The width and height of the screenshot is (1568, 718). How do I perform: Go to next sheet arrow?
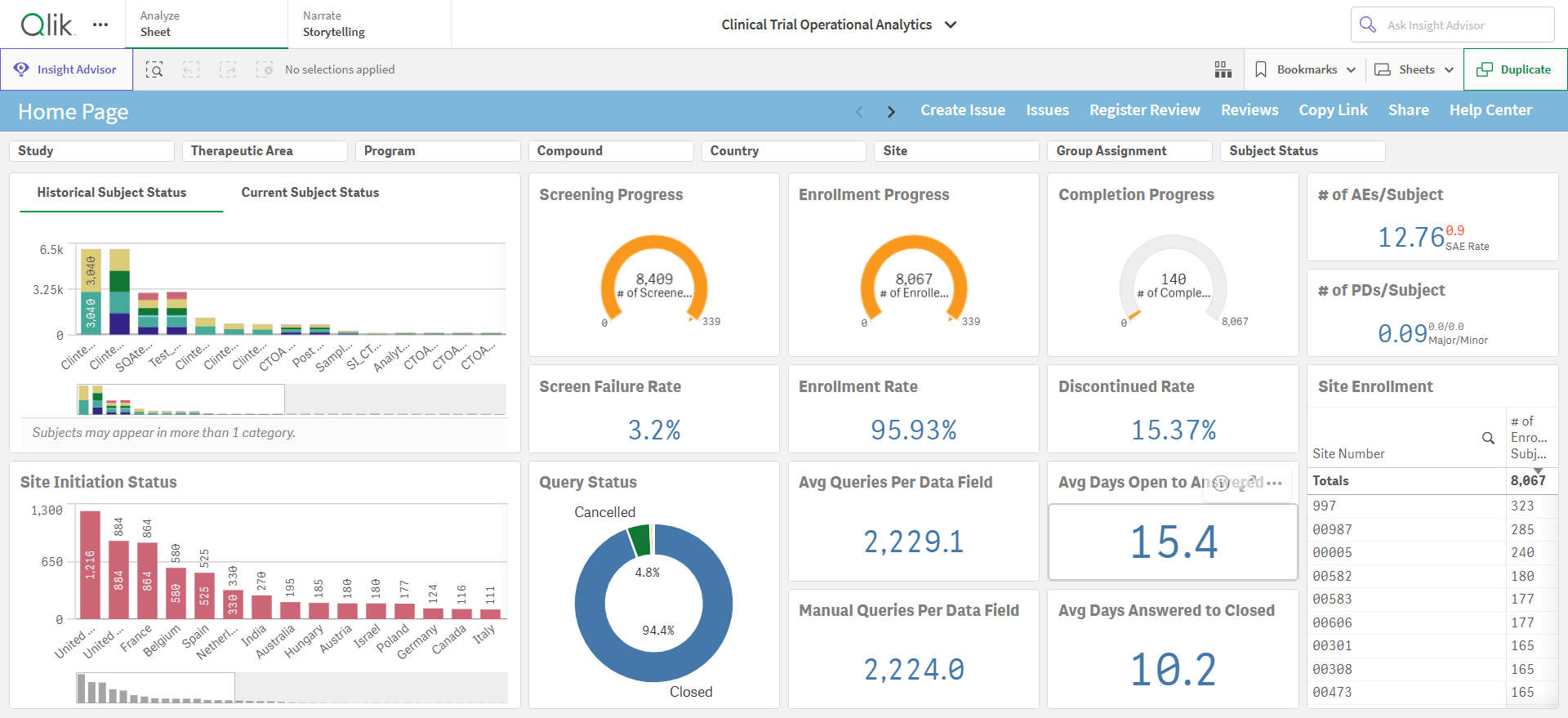[891, 111]
